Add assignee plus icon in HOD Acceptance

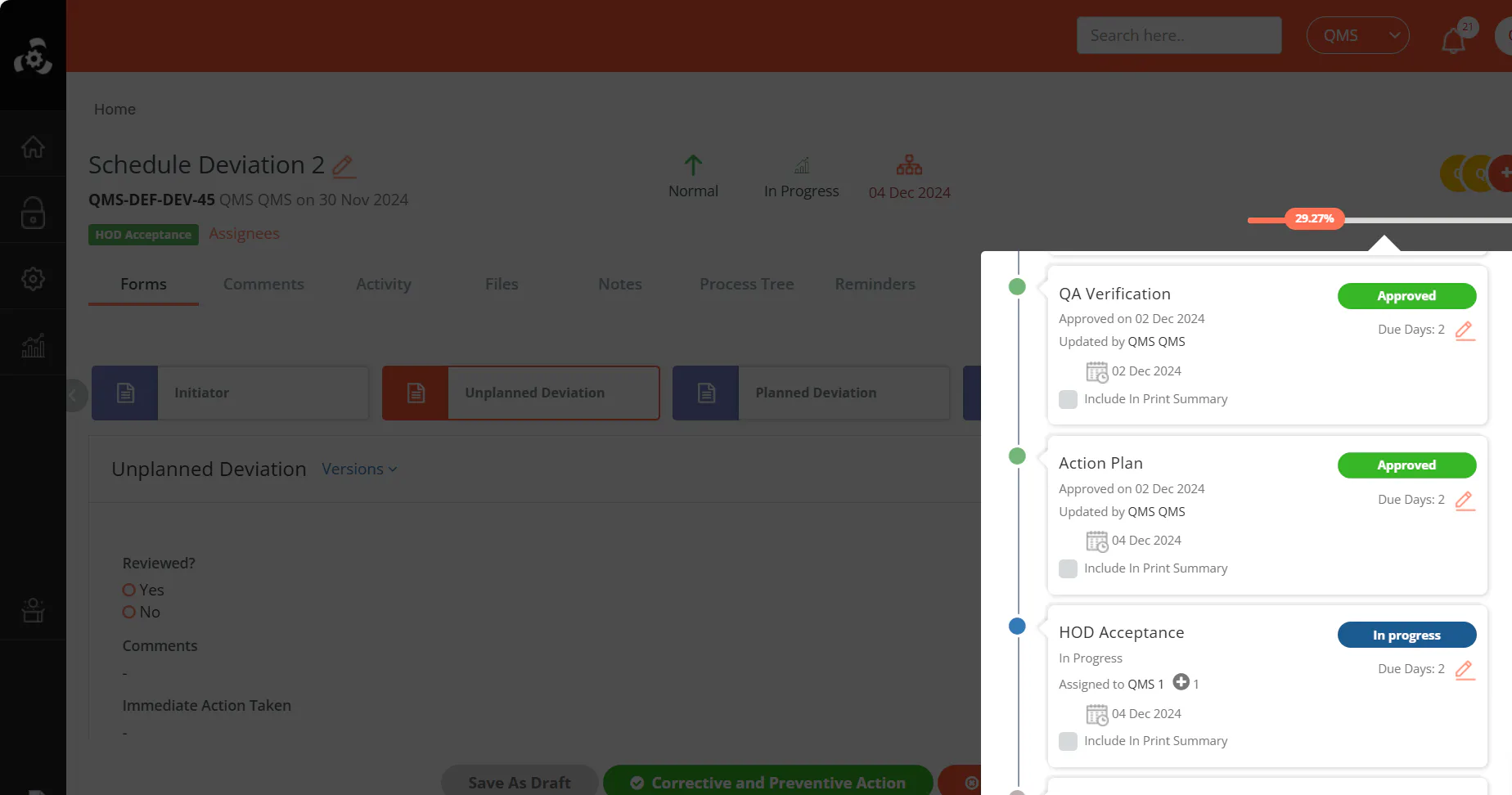click(1181, 682)
